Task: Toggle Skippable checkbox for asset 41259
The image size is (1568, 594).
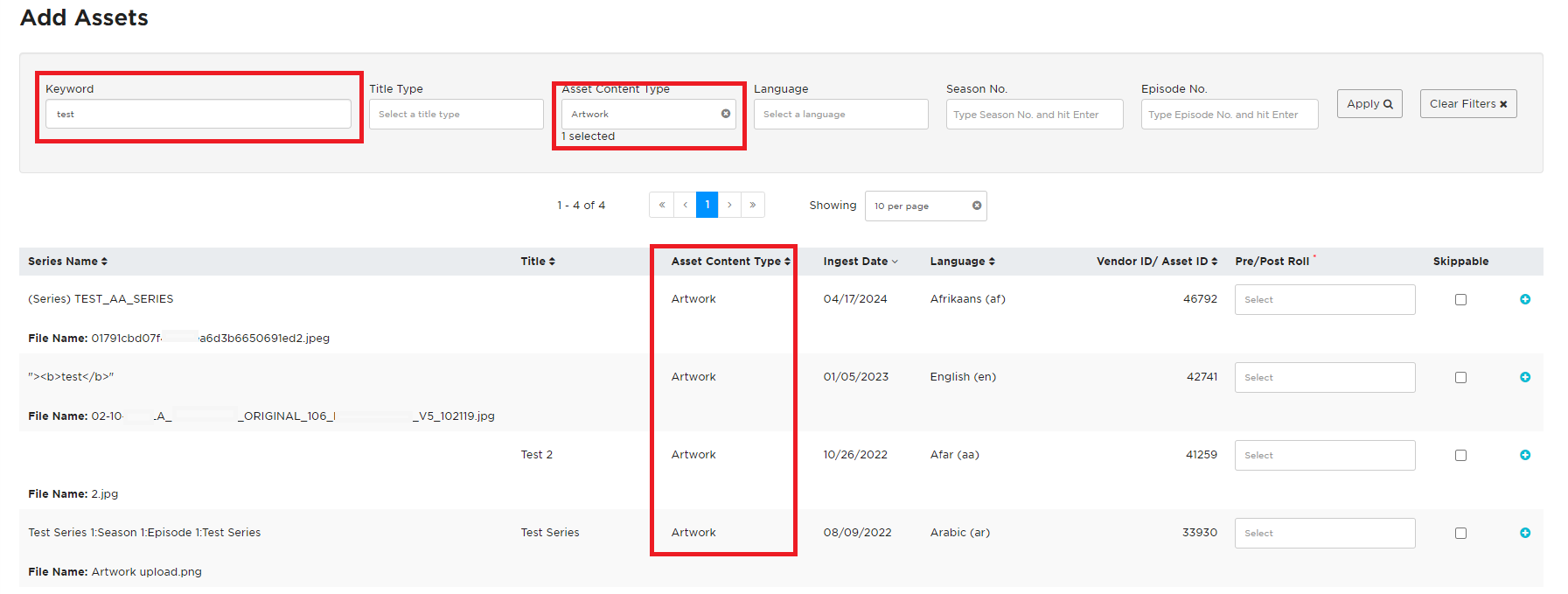Action: click(x=1460, y=455)
